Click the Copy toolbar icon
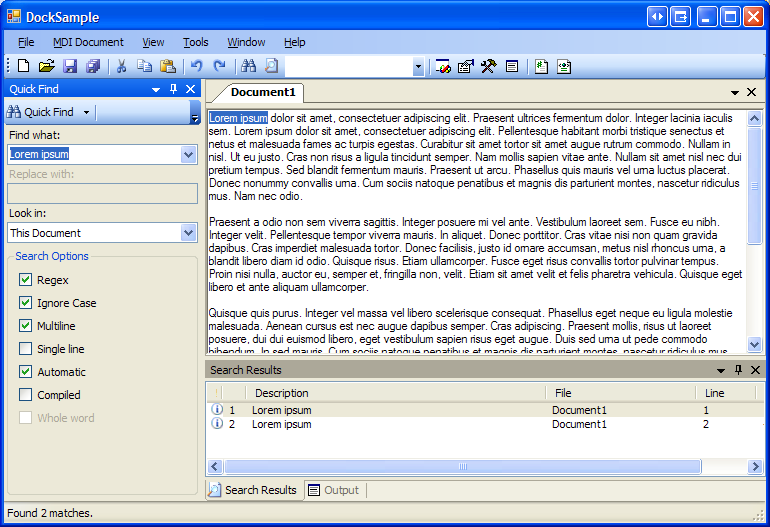 coord(144,66)
